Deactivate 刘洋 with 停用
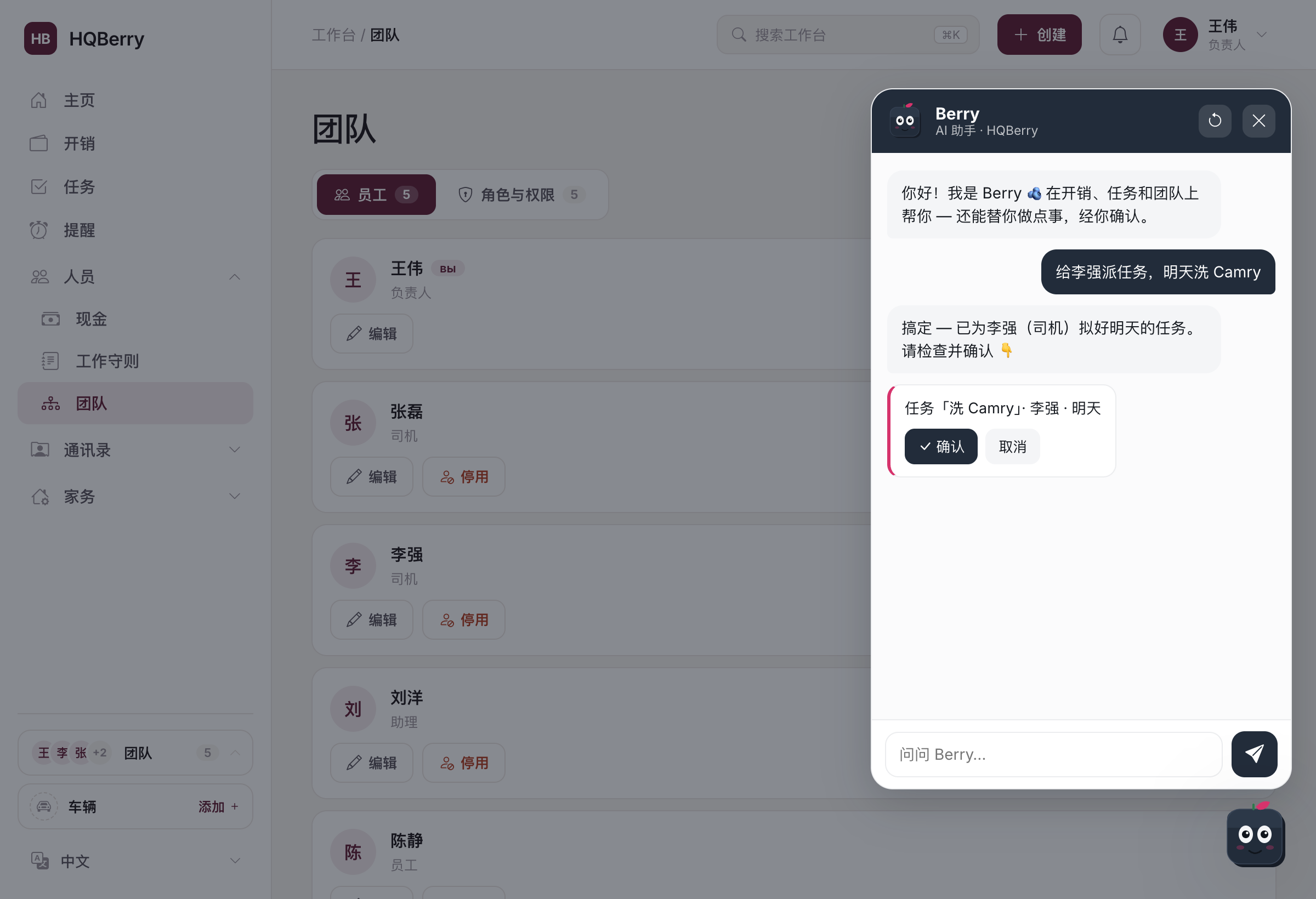This screenshot has width=1316, height=899. pyautogui.click(x=464, y=763)
